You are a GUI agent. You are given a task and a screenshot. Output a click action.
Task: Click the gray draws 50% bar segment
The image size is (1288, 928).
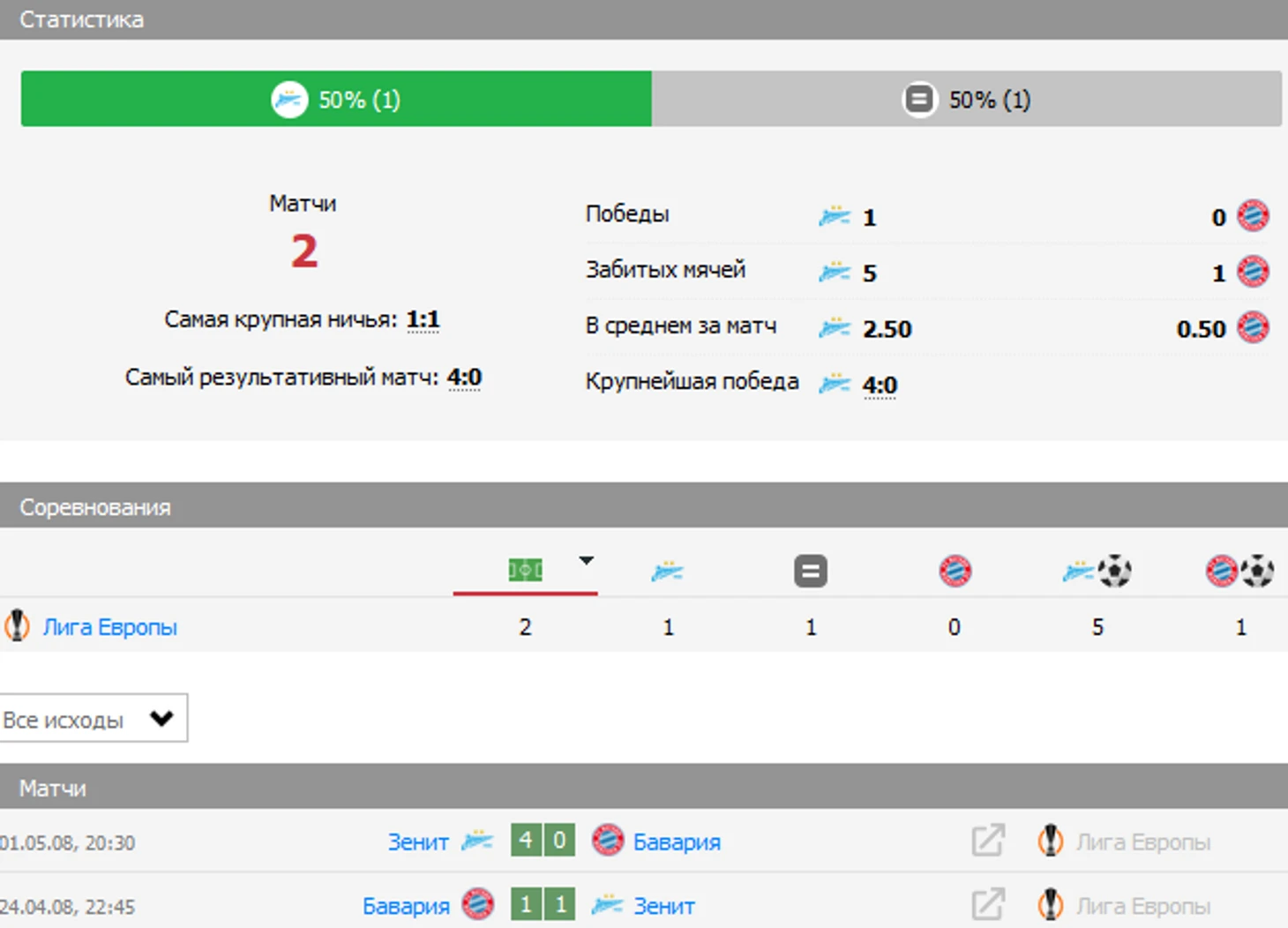point(967,99)
